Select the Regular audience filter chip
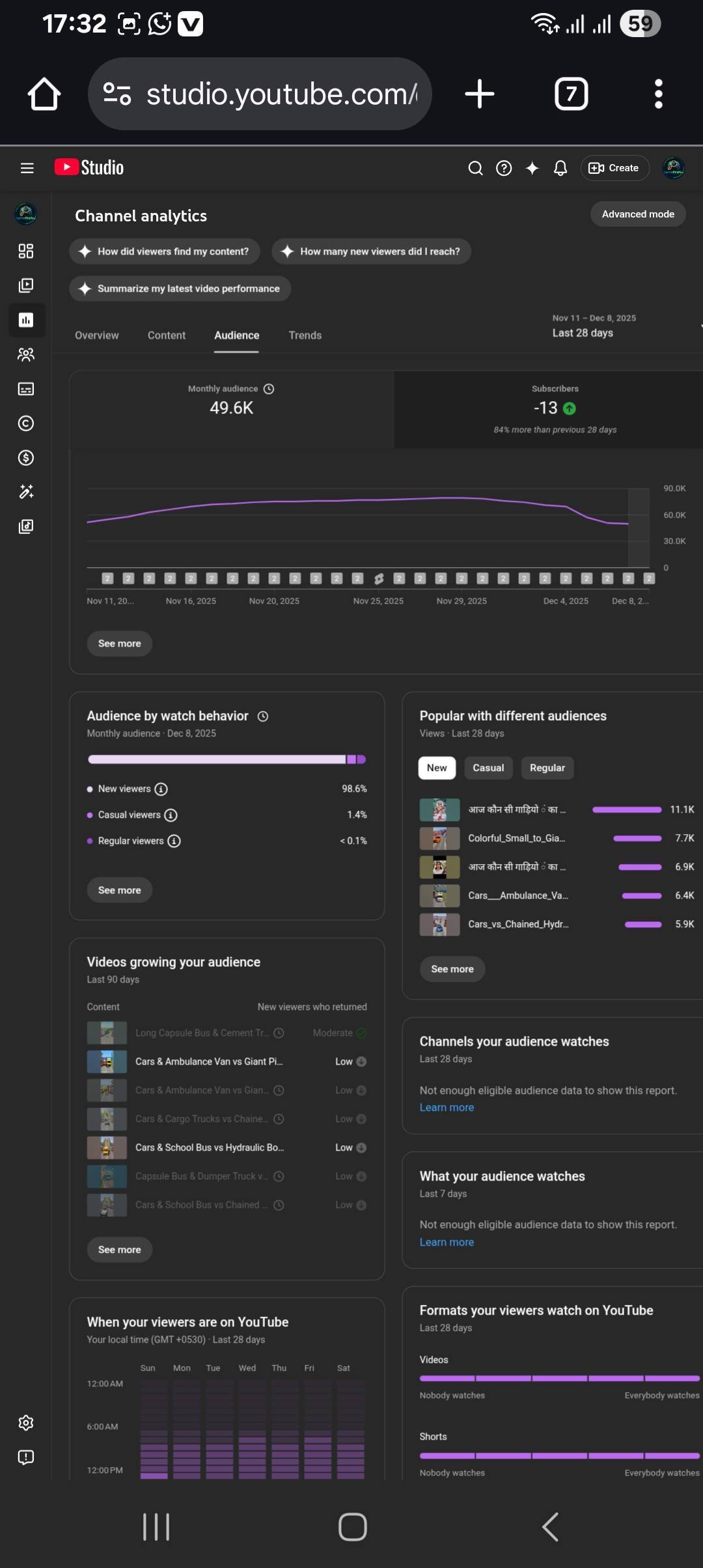This screenshot has height=1568, width=703. 547,768
